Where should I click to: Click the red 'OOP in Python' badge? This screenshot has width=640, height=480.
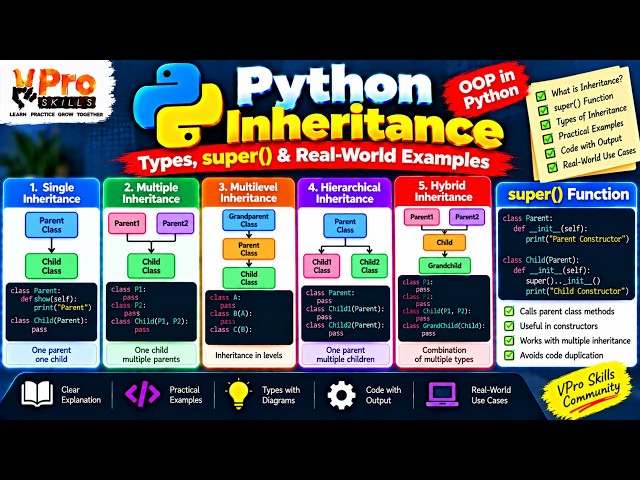tap(488, 90)
